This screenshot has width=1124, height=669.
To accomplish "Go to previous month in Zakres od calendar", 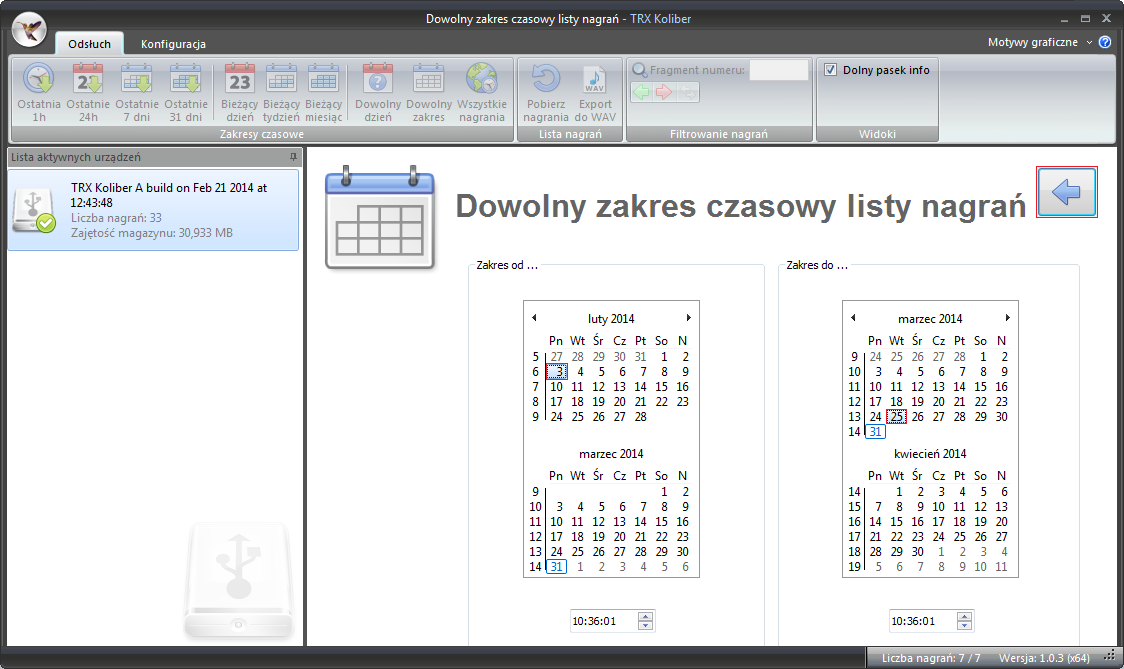I will [x=534, y=318].
